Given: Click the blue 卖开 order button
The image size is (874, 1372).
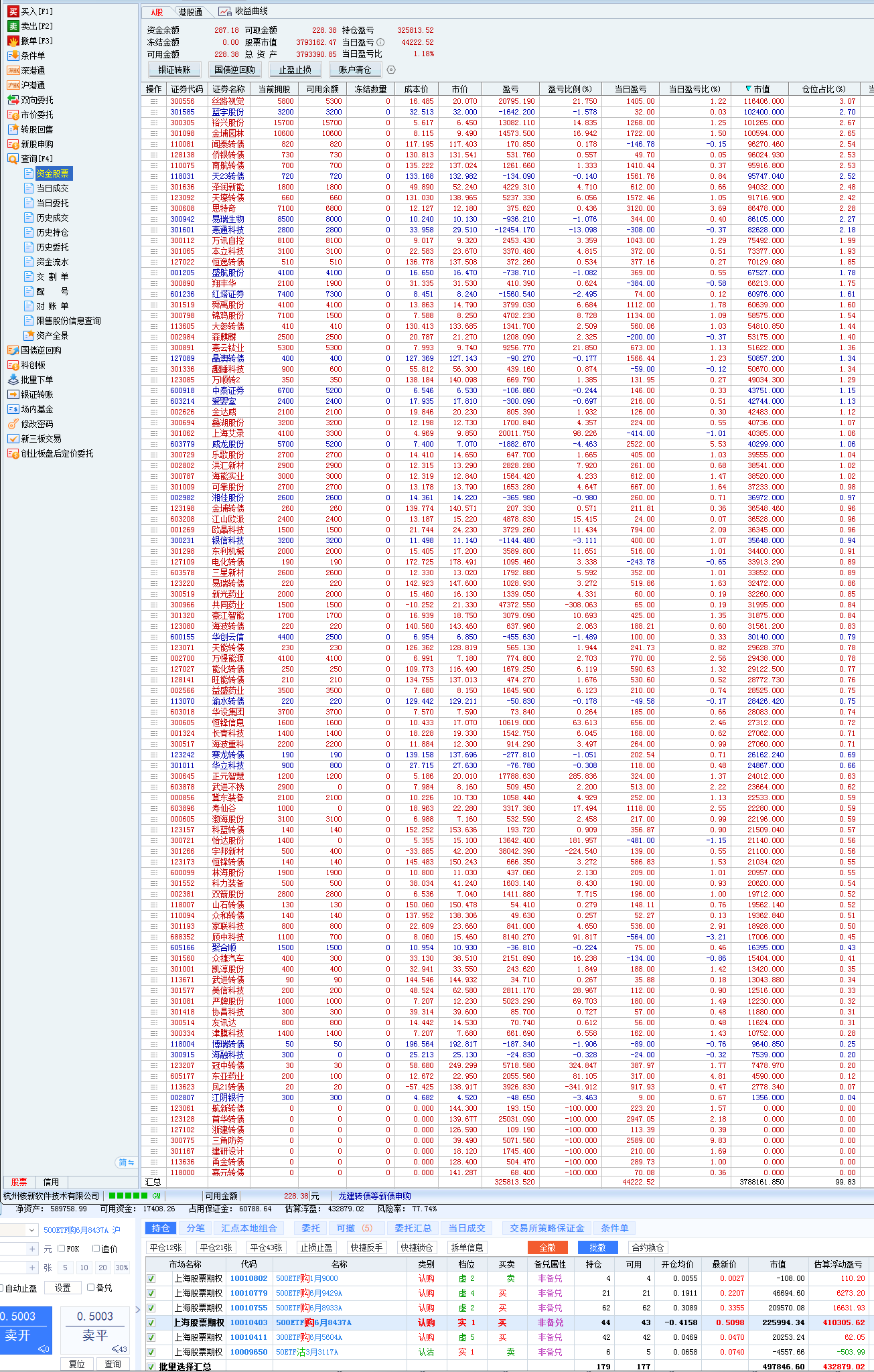Looking at the screenshot, I should click(x=25, y=1329).
